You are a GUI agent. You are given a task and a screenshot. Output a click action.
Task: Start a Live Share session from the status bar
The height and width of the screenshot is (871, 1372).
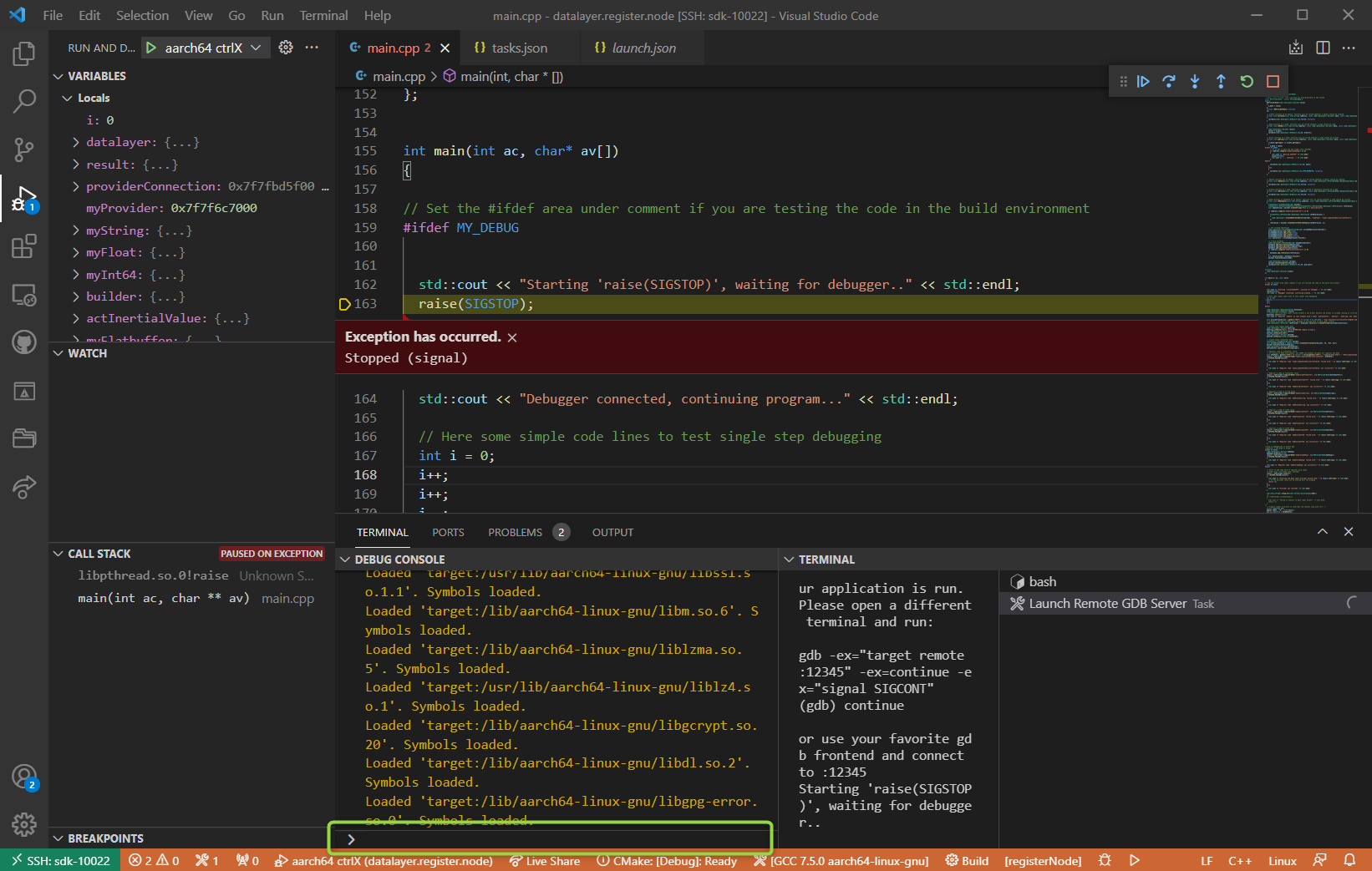point(545,860)
